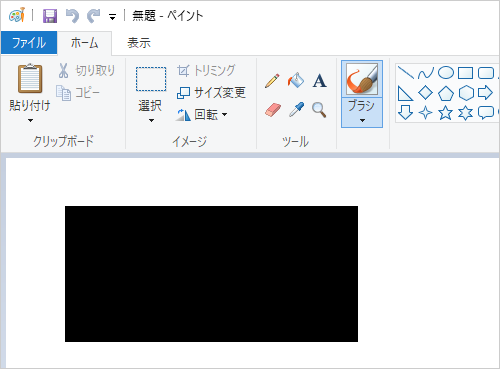500x369 pixels.
Task: Select the Rounded callout speech bubble shape
Action: click(486, 113)
